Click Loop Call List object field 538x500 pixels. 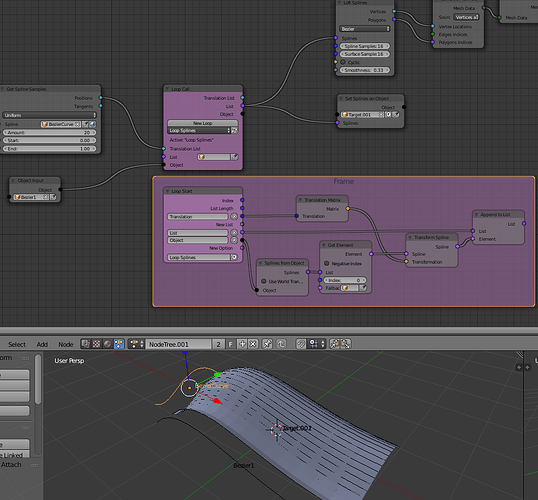214,157
